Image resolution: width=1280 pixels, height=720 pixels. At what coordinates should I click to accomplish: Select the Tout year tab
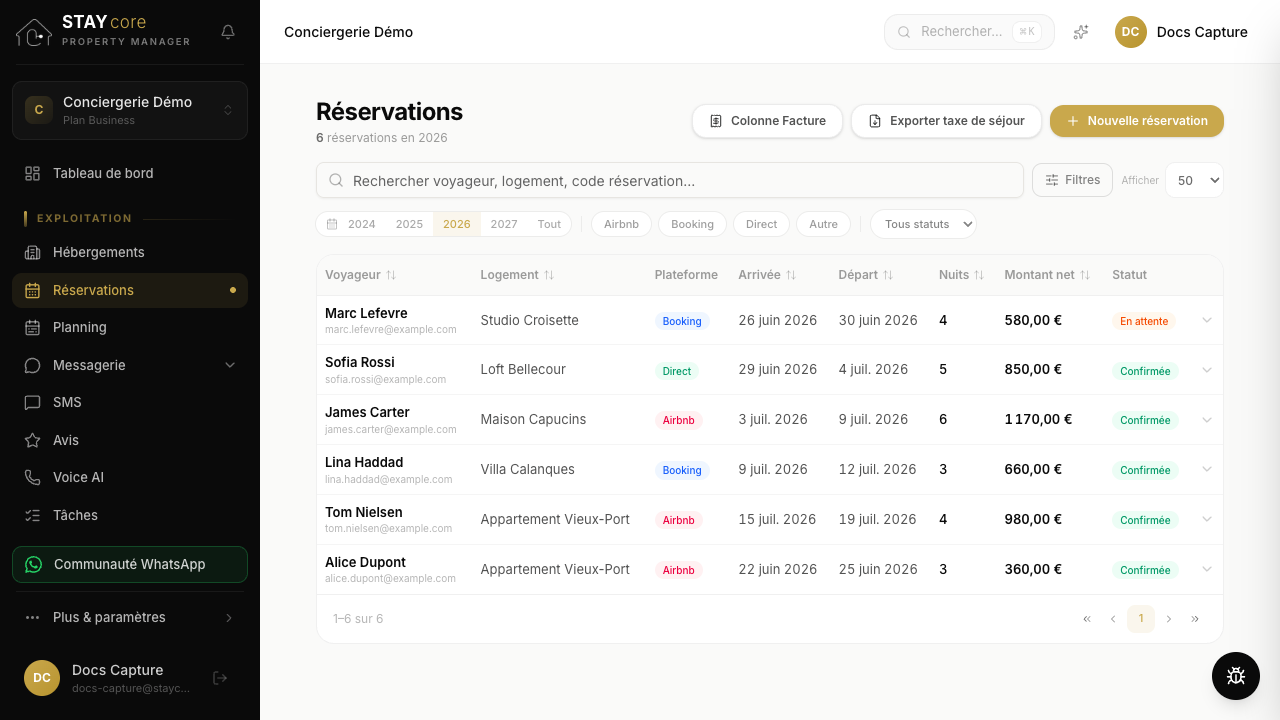click(549, 224)
